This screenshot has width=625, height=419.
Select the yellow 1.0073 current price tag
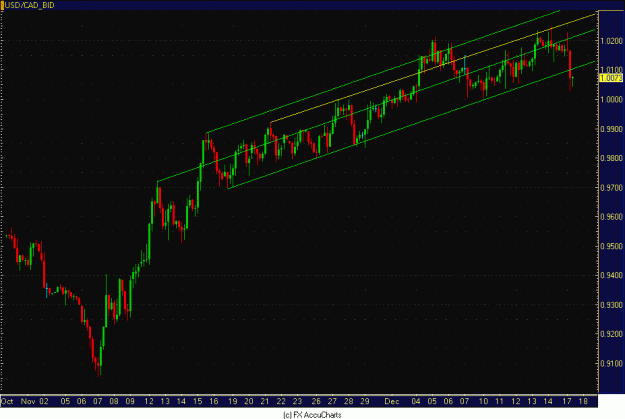tap(611, 78)
